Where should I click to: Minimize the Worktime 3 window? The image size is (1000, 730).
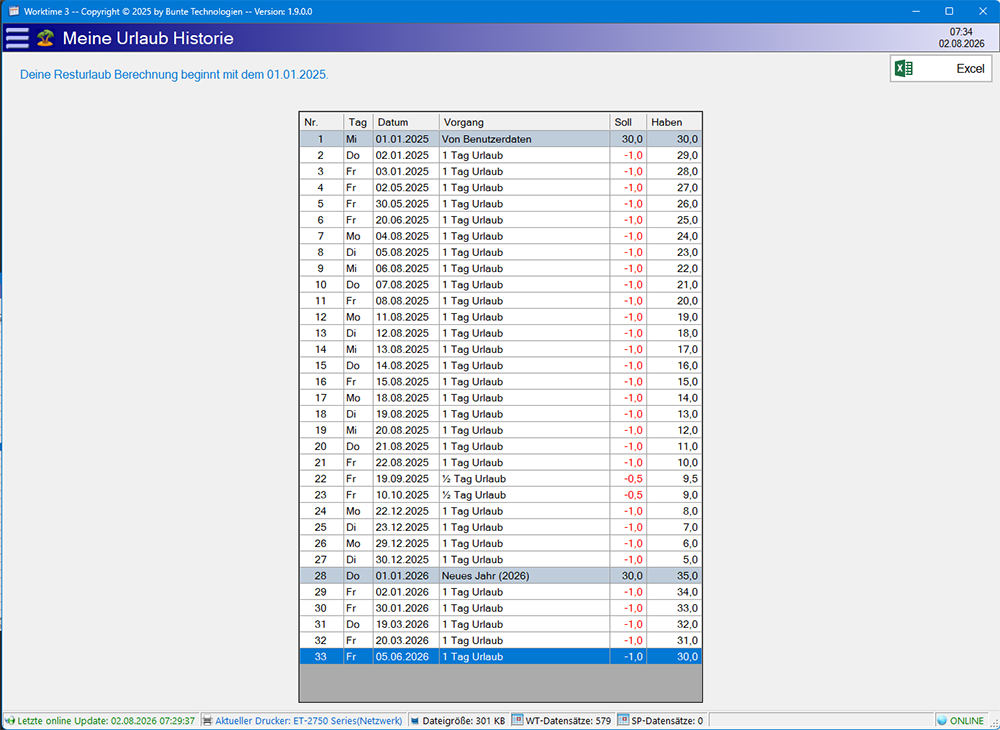tap(916, 11)
